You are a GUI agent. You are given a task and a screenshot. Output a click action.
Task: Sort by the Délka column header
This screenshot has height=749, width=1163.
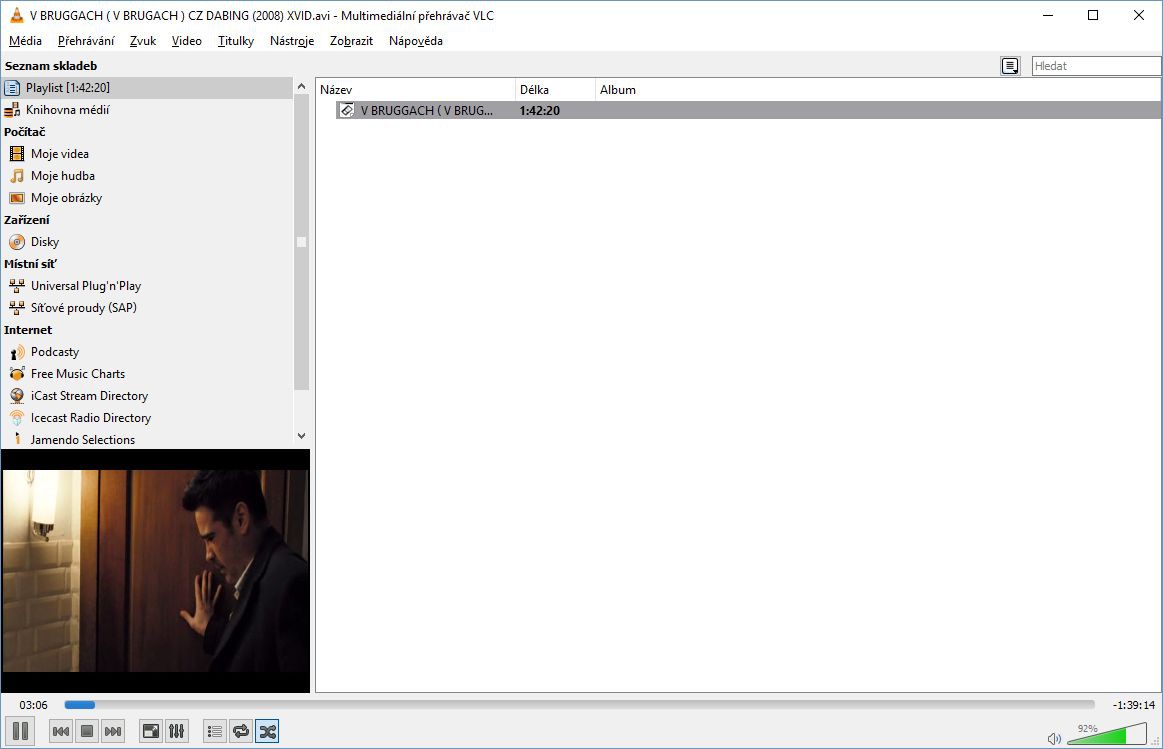point(555,90)
